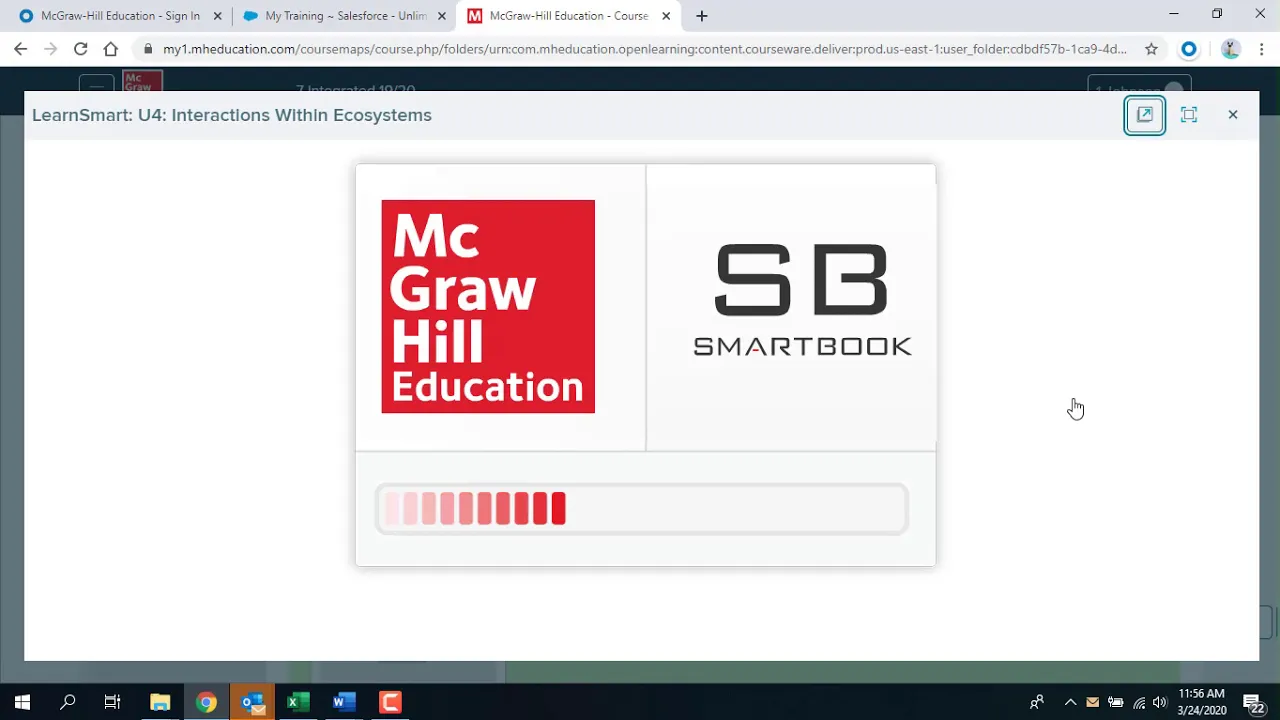This screenshot has width=1280, height=720.
Task: Go to the browser home page
Action: (x=111, y=49)
